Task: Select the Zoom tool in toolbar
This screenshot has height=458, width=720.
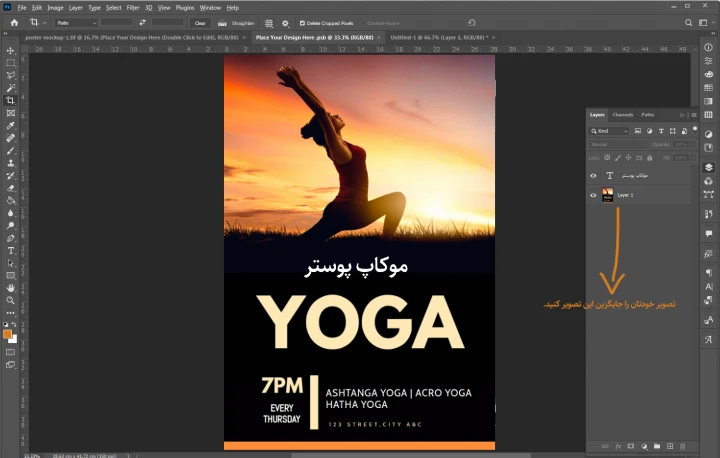Action: (10, 300)
